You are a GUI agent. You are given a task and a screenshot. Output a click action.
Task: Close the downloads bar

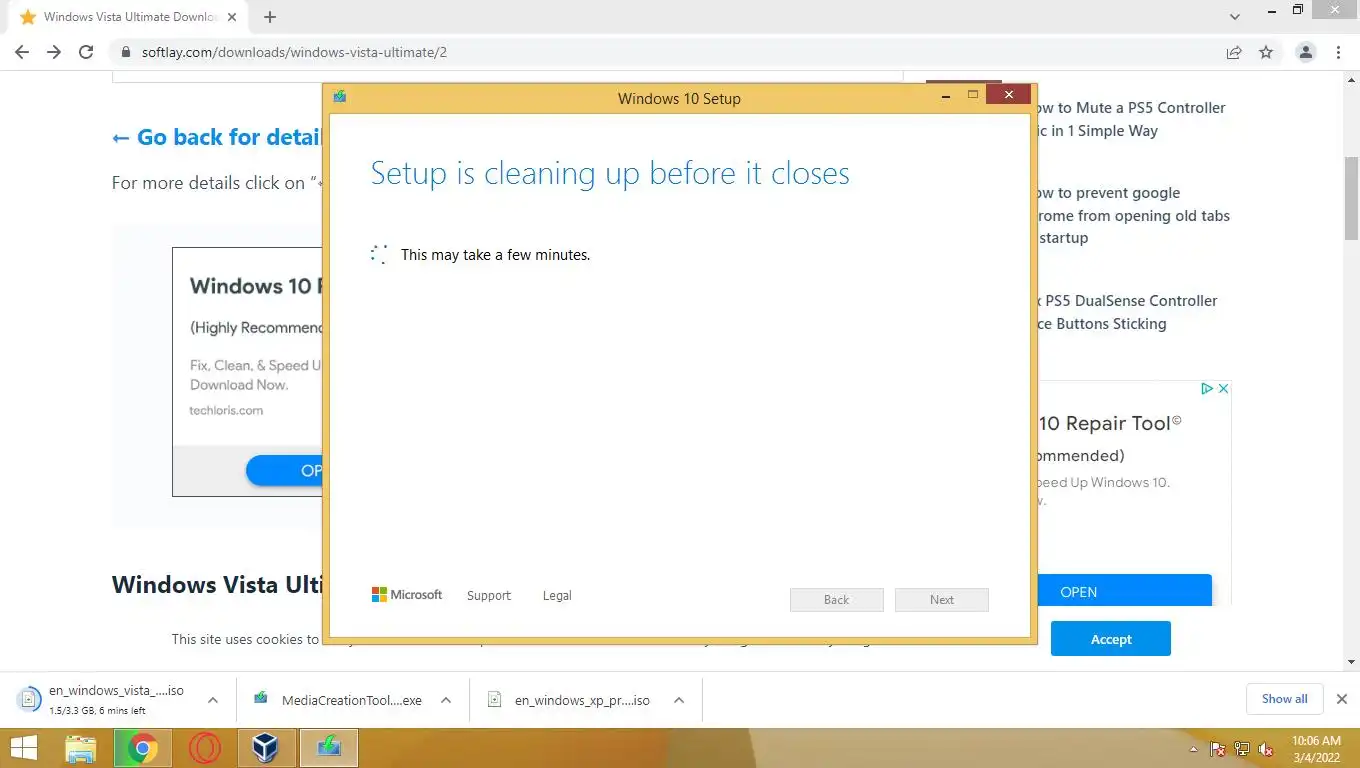1342,699
